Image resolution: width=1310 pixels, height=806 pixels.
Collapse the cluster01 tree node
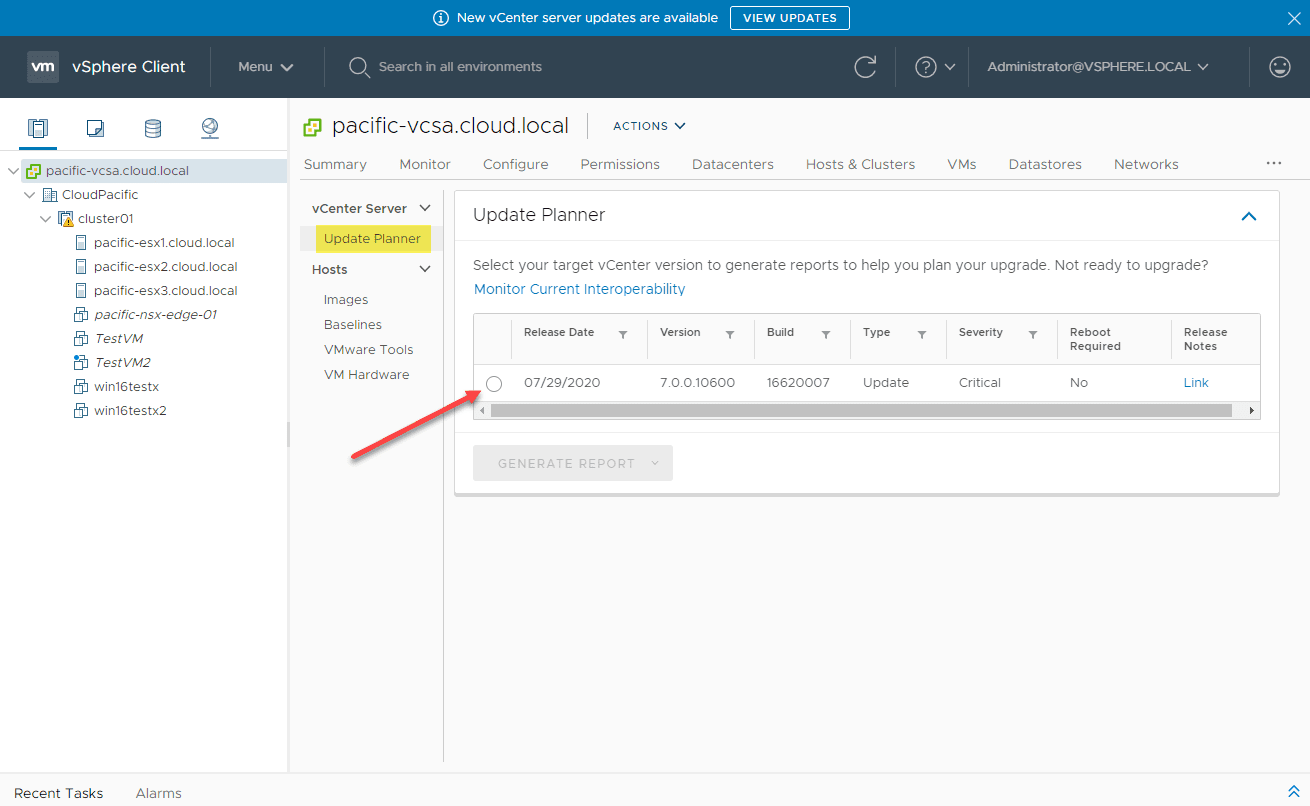click(46, 219)
